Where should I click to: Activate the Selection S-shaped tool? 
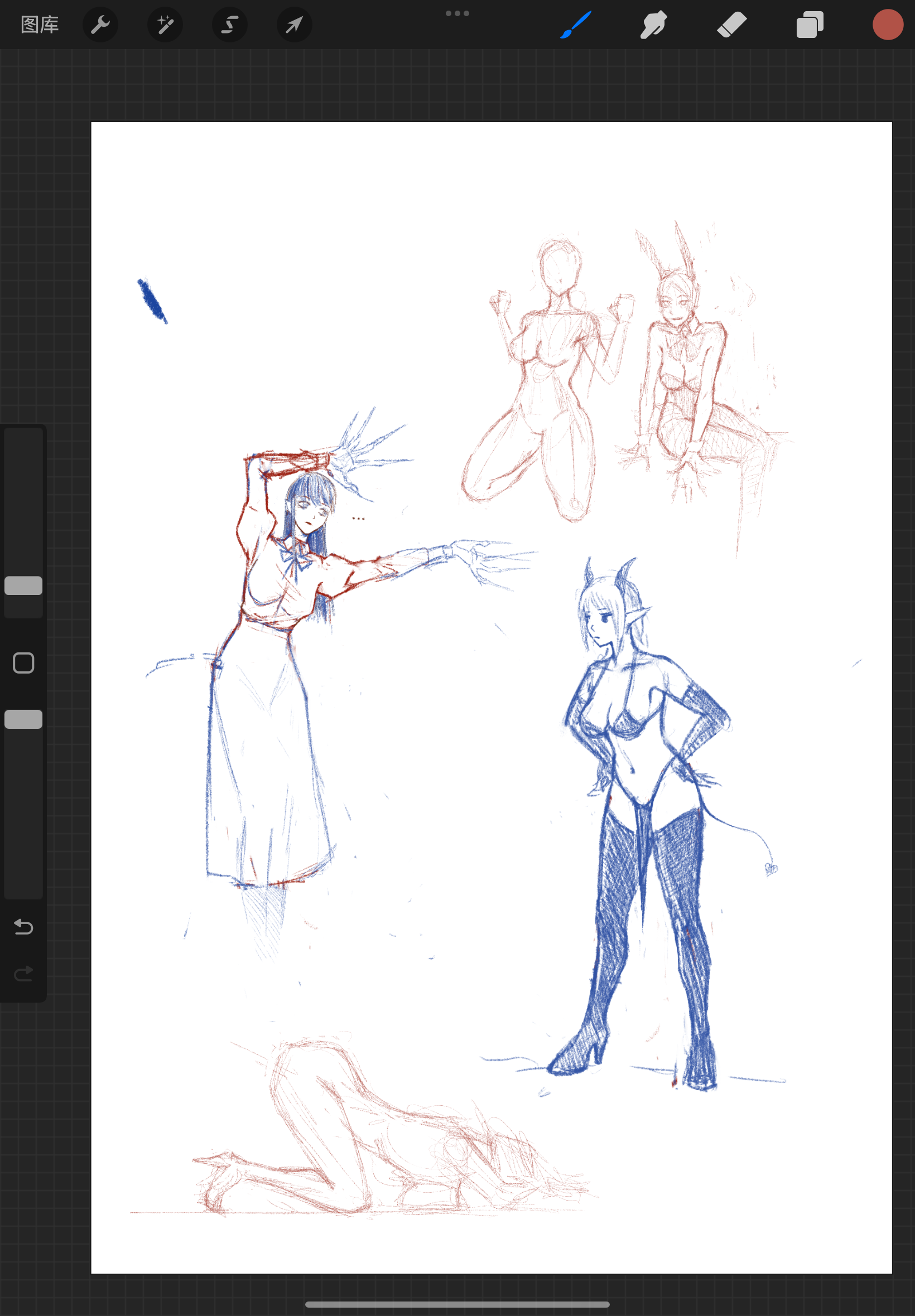230,25
